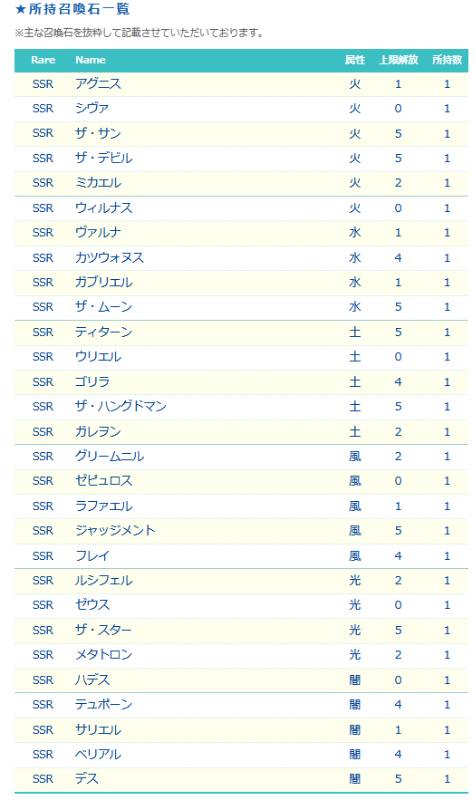Click the カツウォヌス entry name
This screenshot has width=475, height=800.
(x=109, y=258)
